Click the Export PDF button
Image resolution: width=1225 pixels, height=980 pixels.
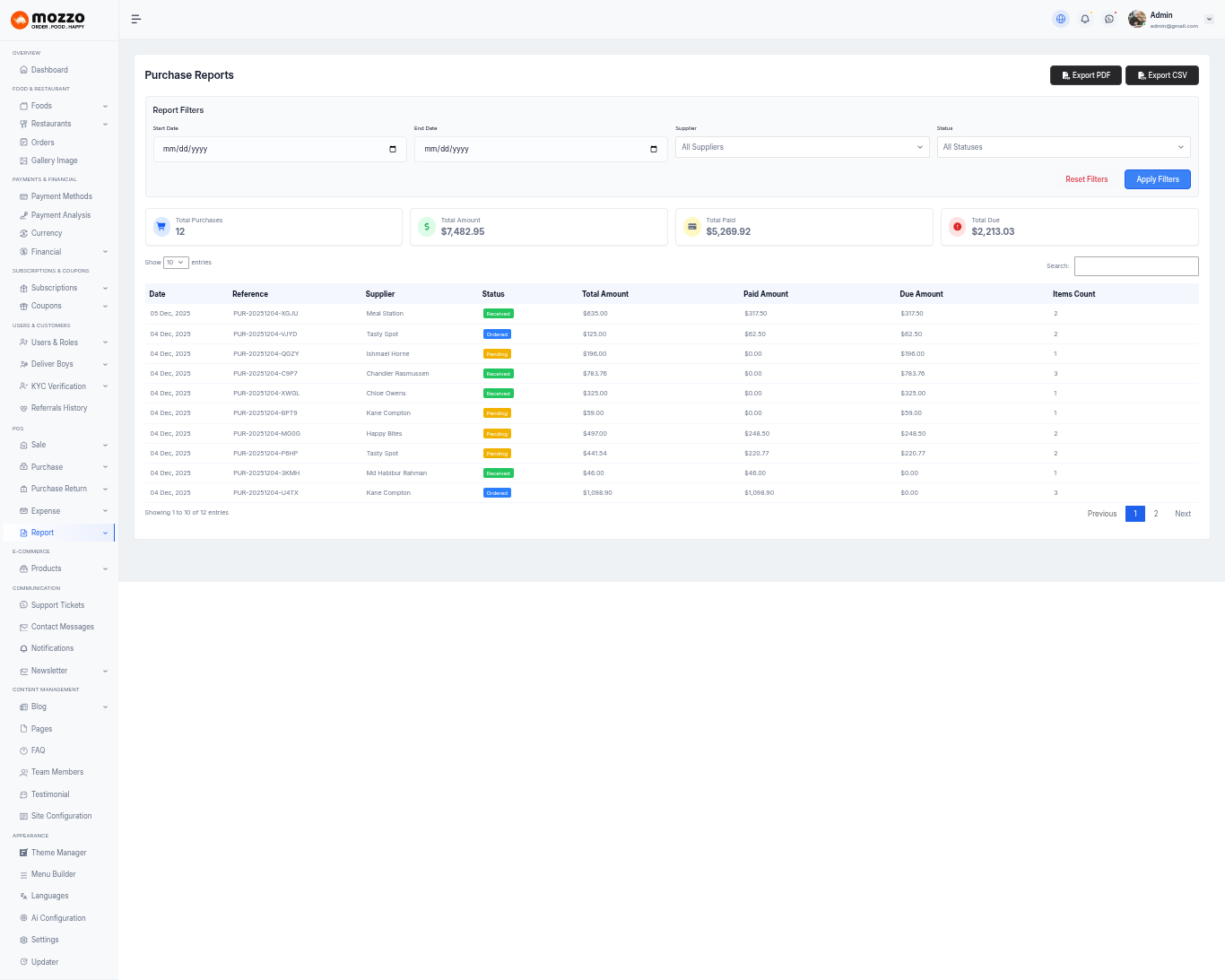(1085, 75)
